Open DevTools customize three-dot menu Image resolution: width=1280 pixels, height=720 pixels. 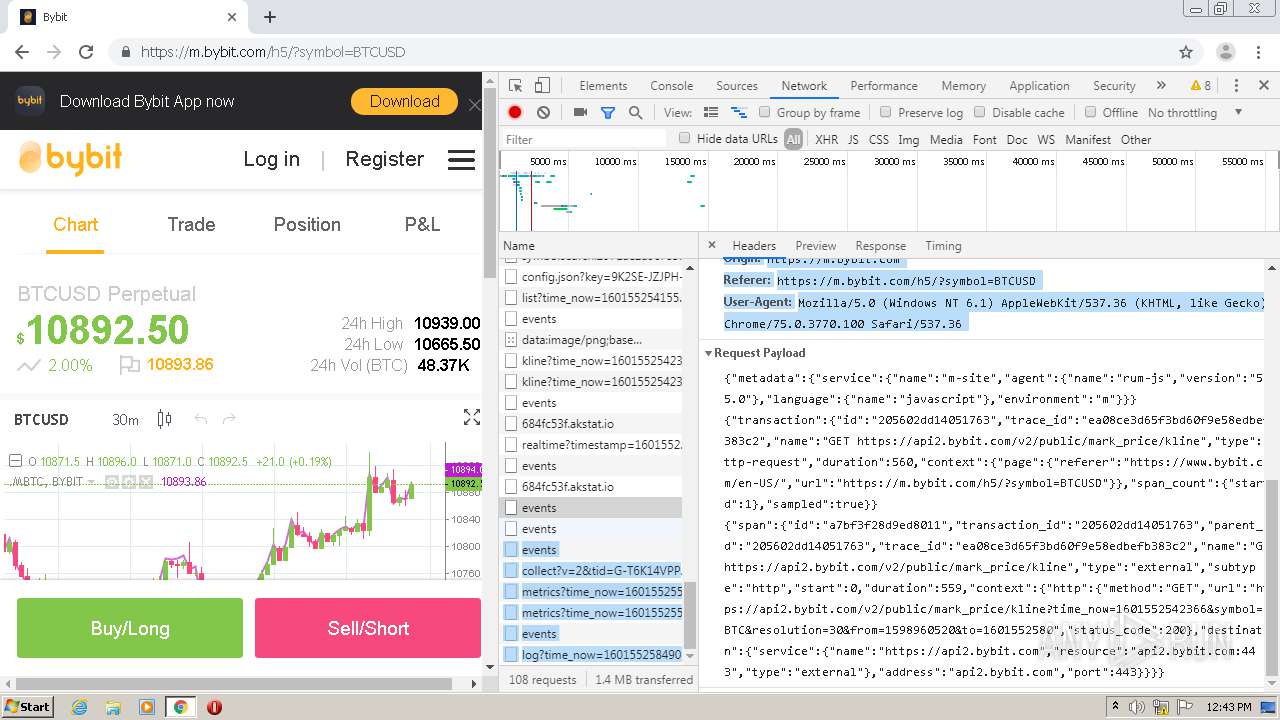pyautogui.click(x=1236, y=86)
